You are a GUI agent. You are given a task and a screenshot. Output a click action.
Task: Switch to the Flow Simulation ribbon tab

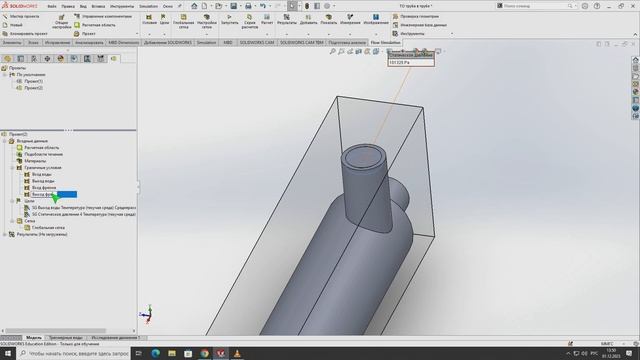click(385, 42)
